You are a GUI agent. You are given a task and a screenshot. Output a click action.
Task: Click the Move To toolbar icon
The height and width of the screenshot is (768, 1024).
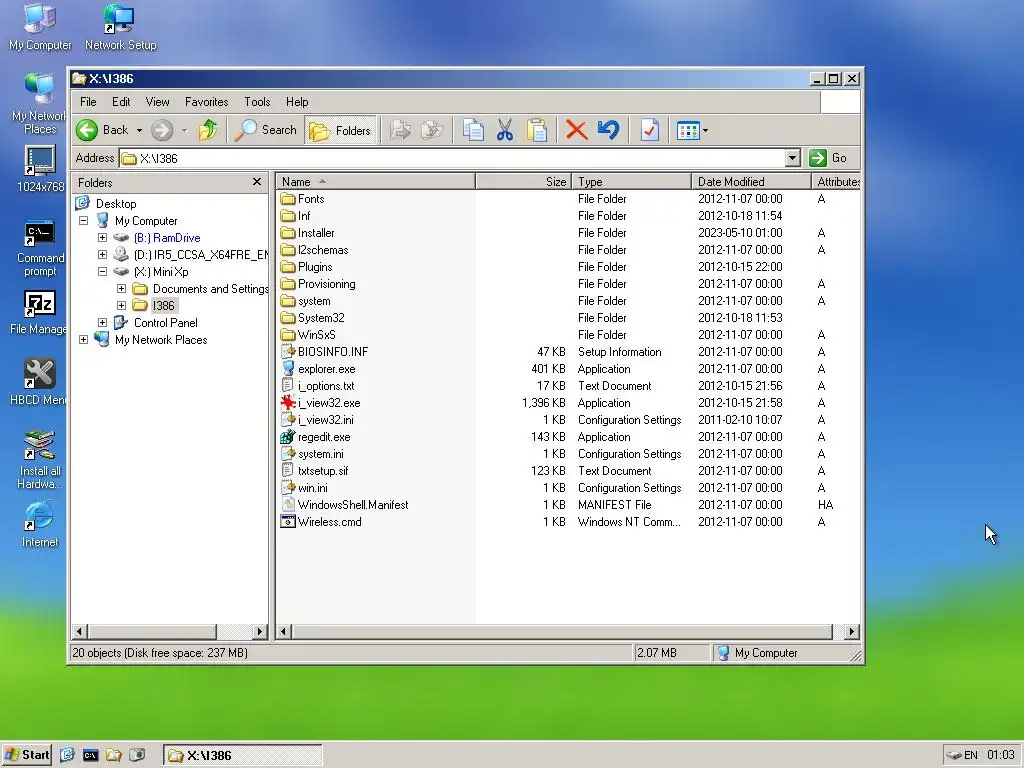point(400,130)
